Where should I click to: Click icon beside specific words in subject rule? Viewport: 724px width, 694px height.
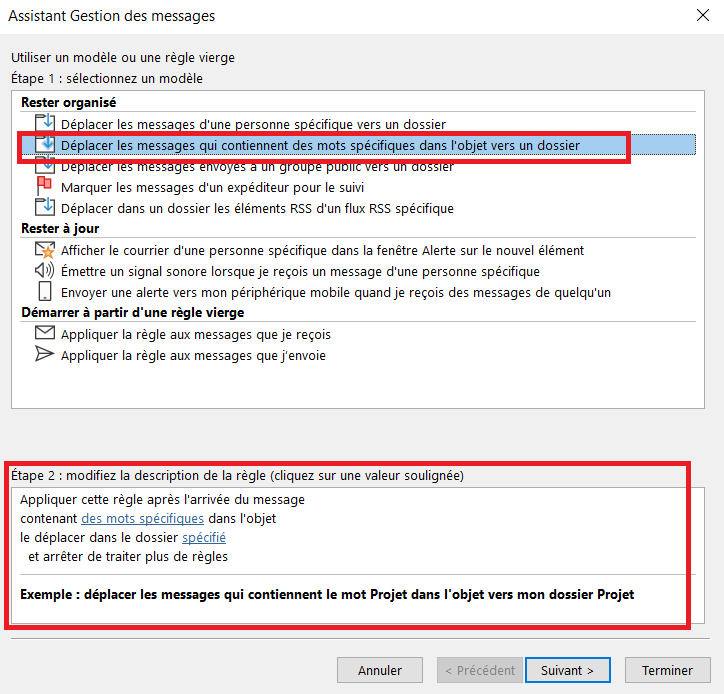(45, 144)
